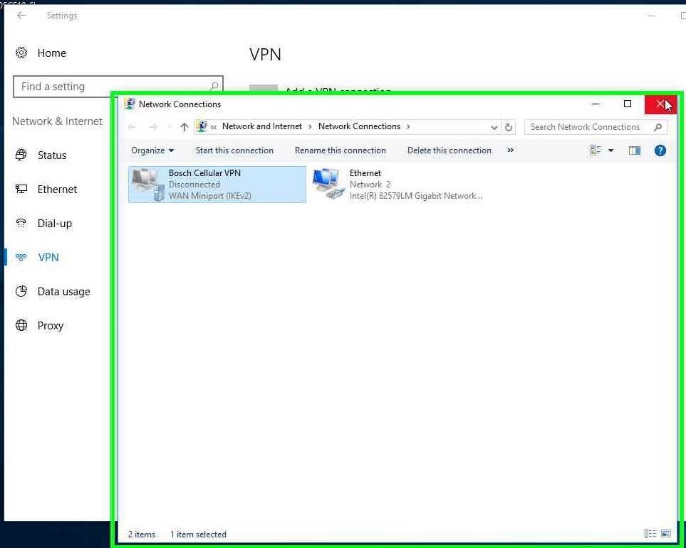Viewport: 686px width, 548px height.
Task: Click the Forward arrow in Network Connections
Action: point(153,127)
